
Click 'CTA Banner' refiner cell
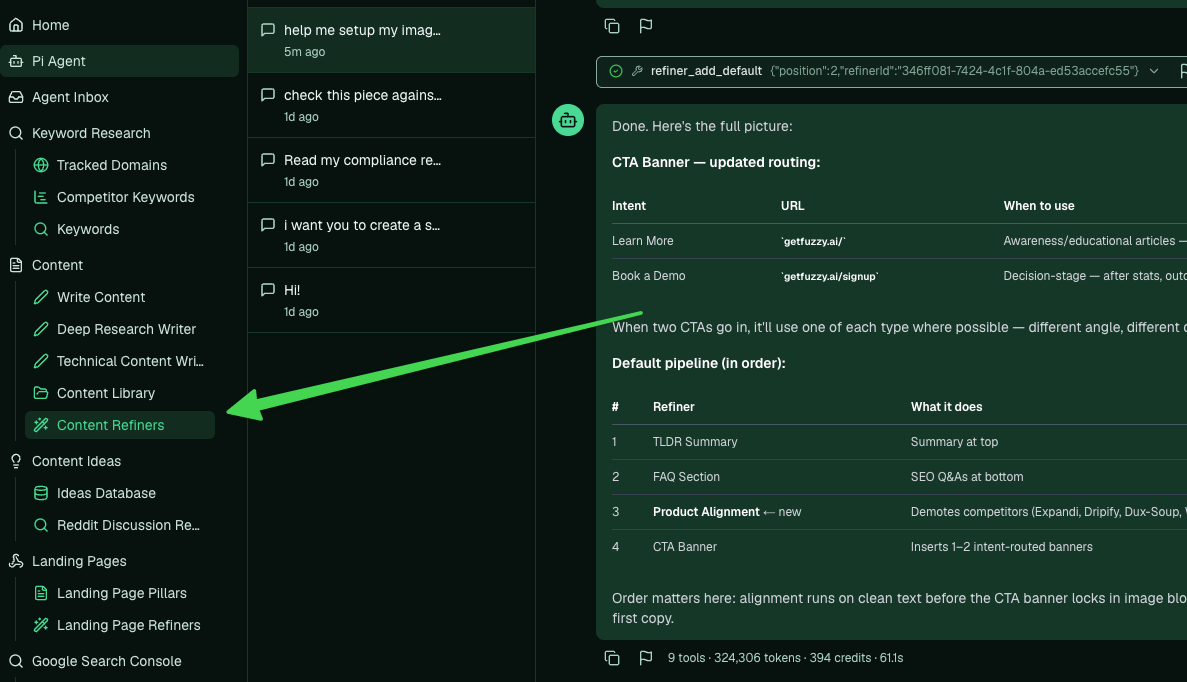(x=684, y=547)
